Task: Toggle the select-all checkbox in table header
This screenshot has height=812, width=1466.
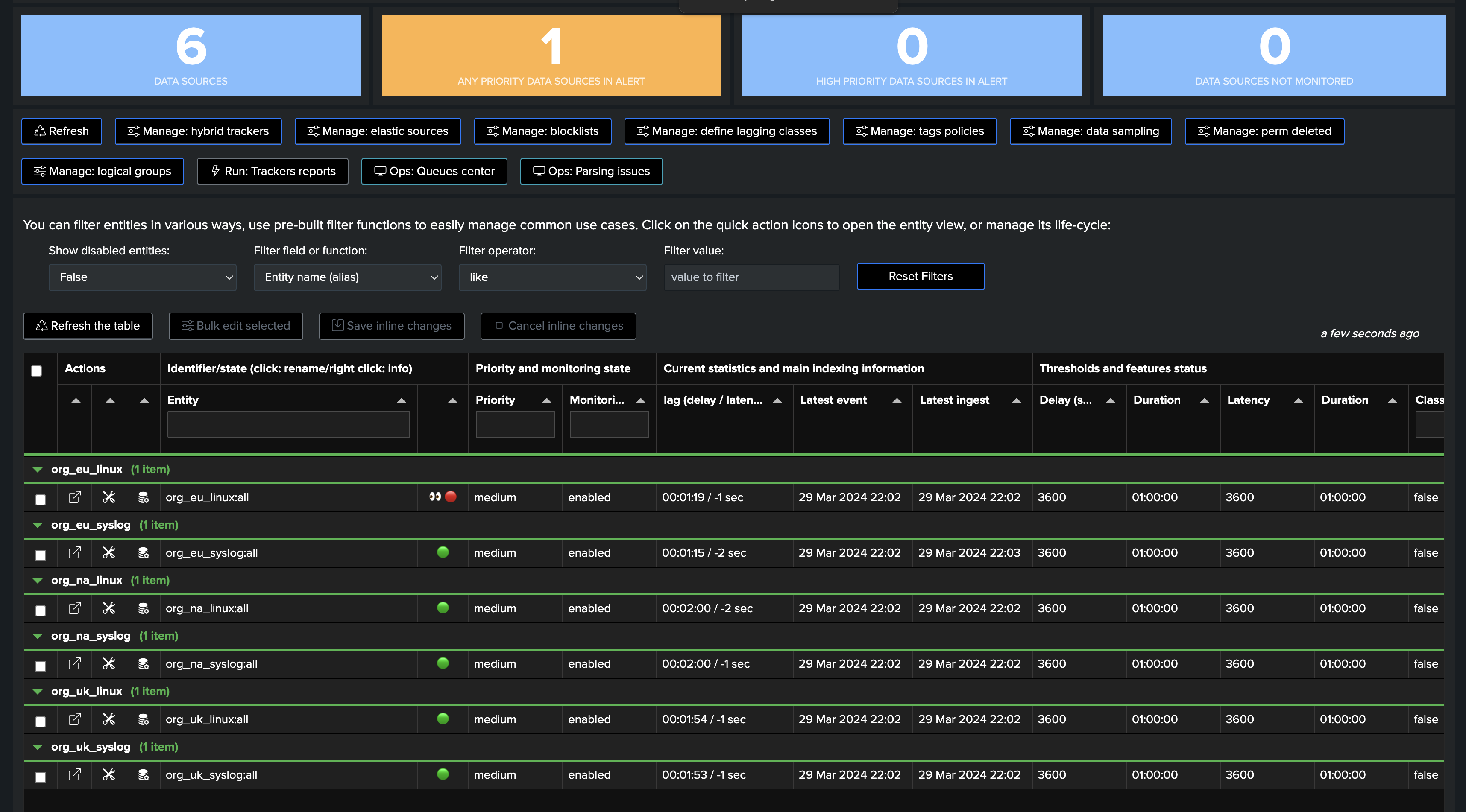Action: coord(36,371)
